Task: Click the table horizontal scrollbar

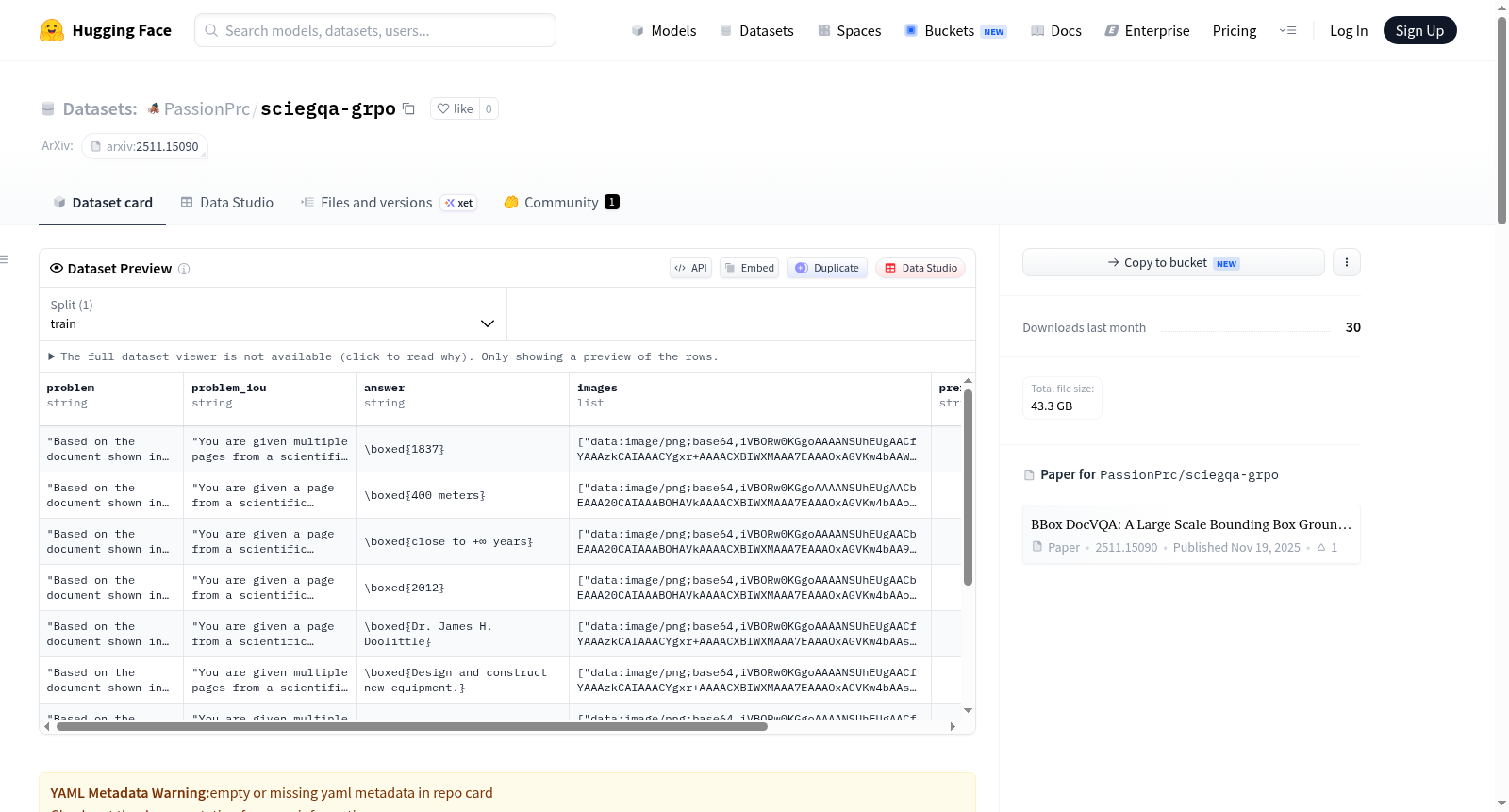Action: [411, 726]
